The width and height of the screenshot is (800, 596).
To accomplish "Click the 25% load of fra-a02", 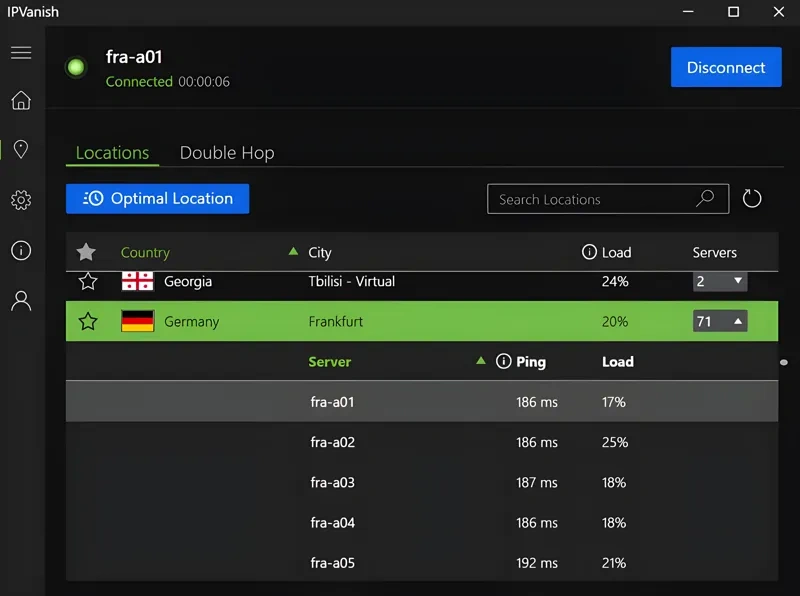I will tap(615, 442).
